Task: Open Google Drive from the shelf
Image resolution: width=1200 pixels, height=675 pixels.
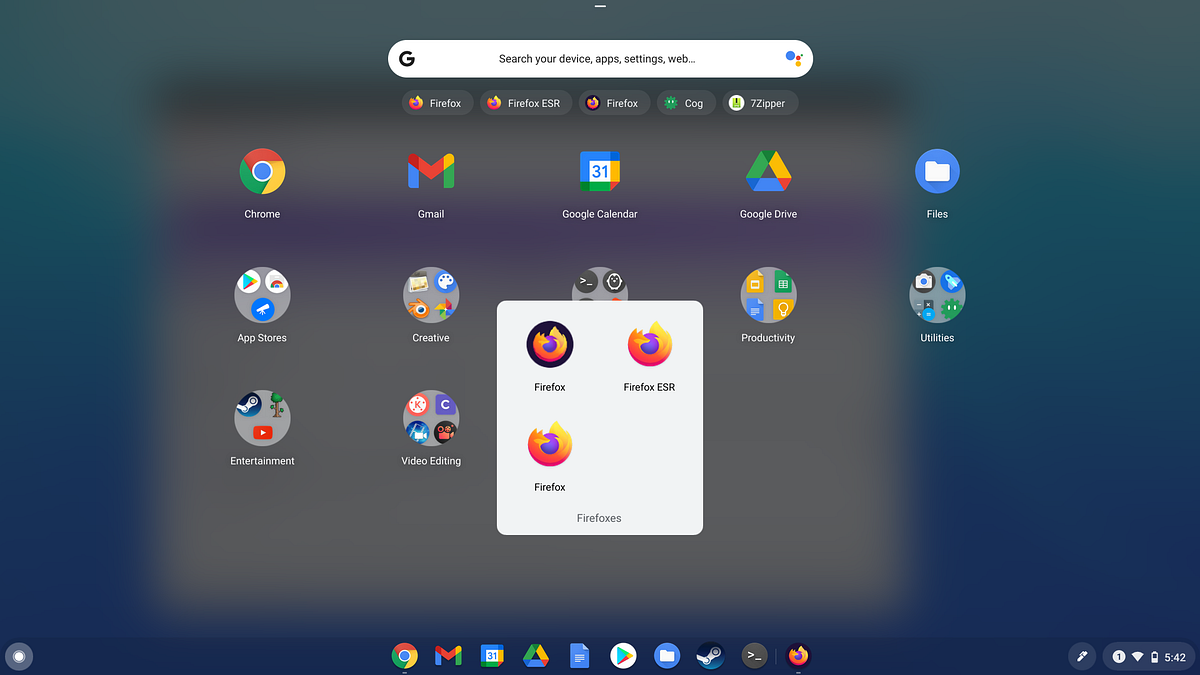Action: click(536, 656)
